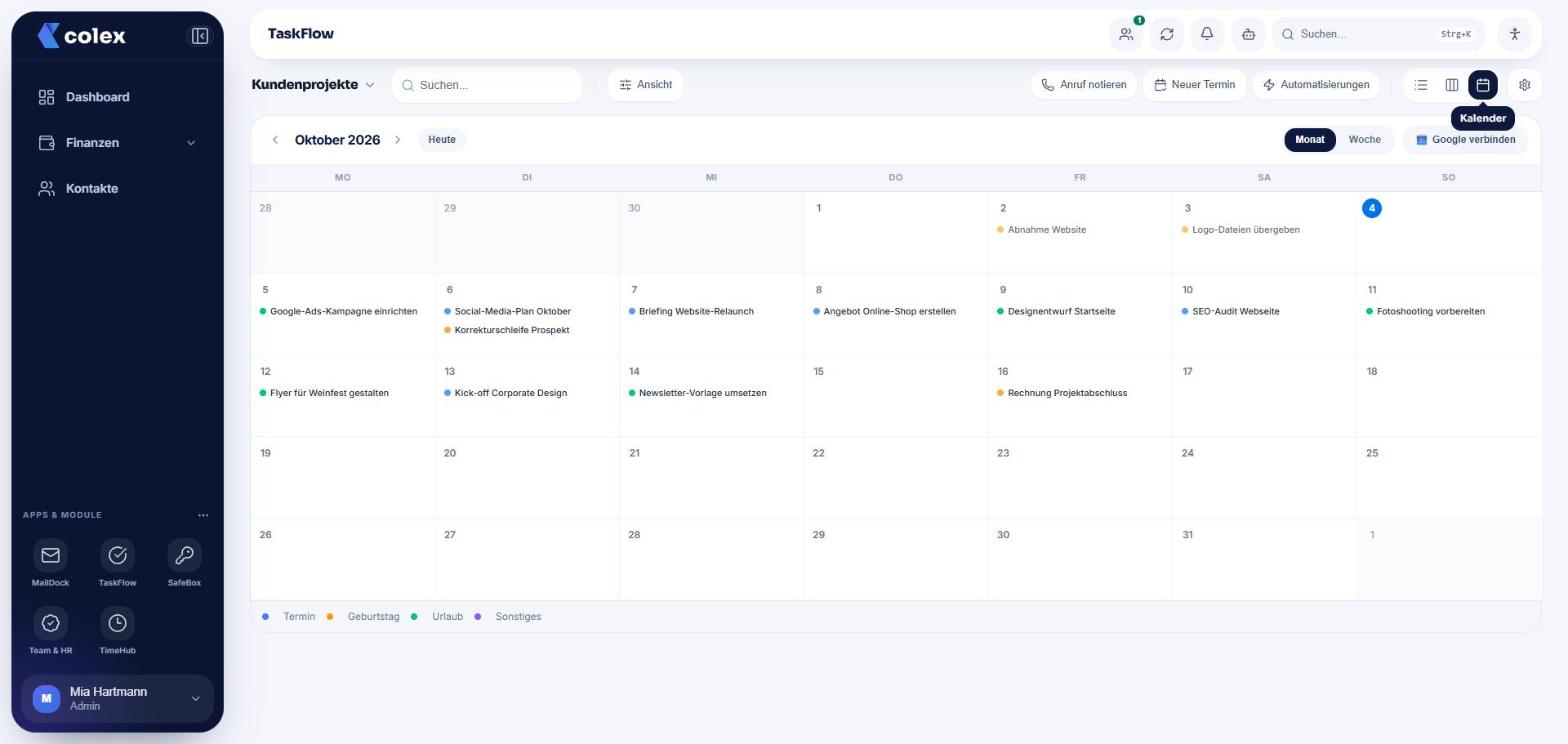Open the Team & HR module

coord(50,631)
